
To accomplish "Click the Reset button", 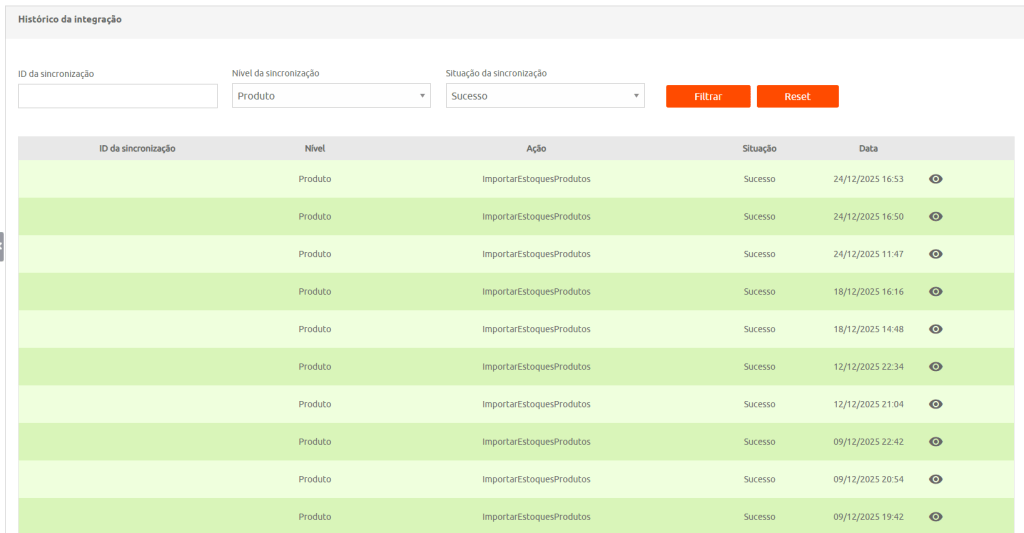I will [x=797, y=96].
